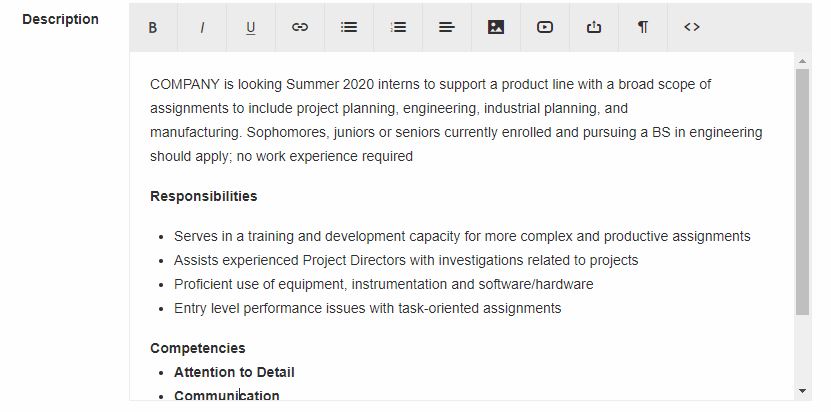Screen dimensions: 831x412
Task: Apply italic formatting with the I icon
Action: click(202, 27)
